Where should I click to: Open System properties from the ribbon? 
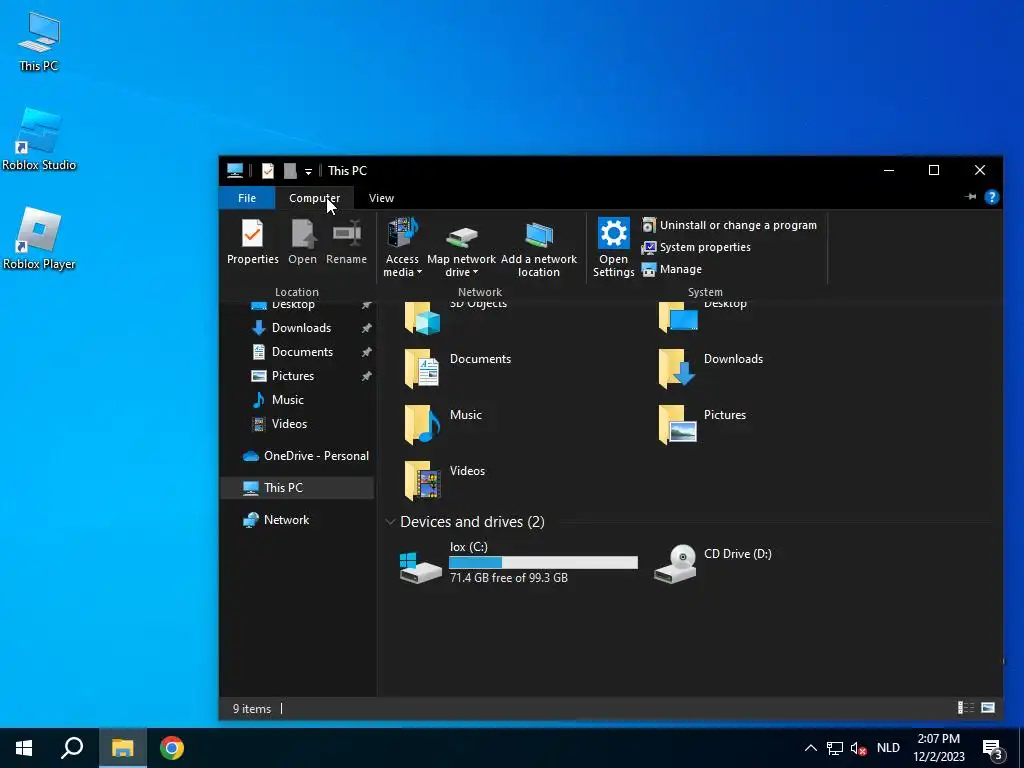pyautogui.click(x=696, y=248)
